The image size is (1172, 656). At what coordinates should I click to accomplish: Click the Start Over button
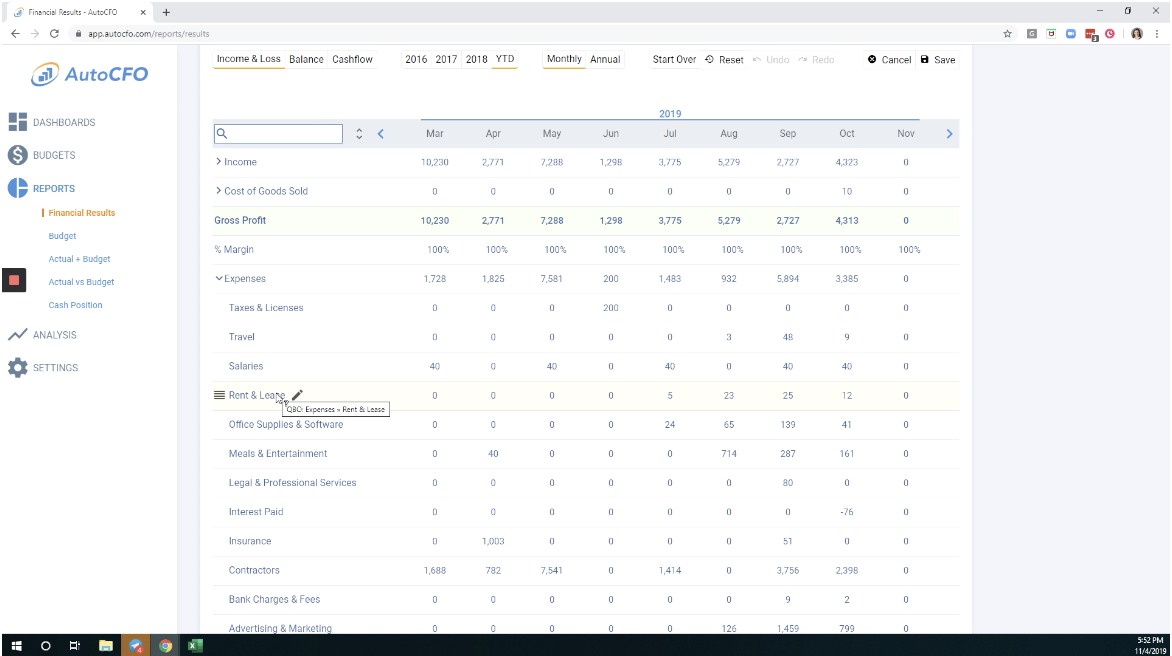click(673, 59)
